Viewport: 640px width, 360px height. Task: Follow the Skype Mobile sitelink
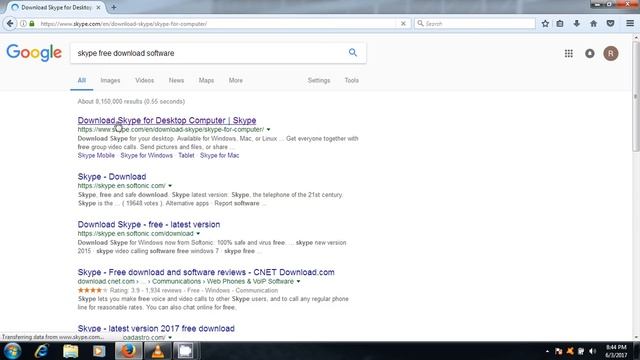(96, 156)
